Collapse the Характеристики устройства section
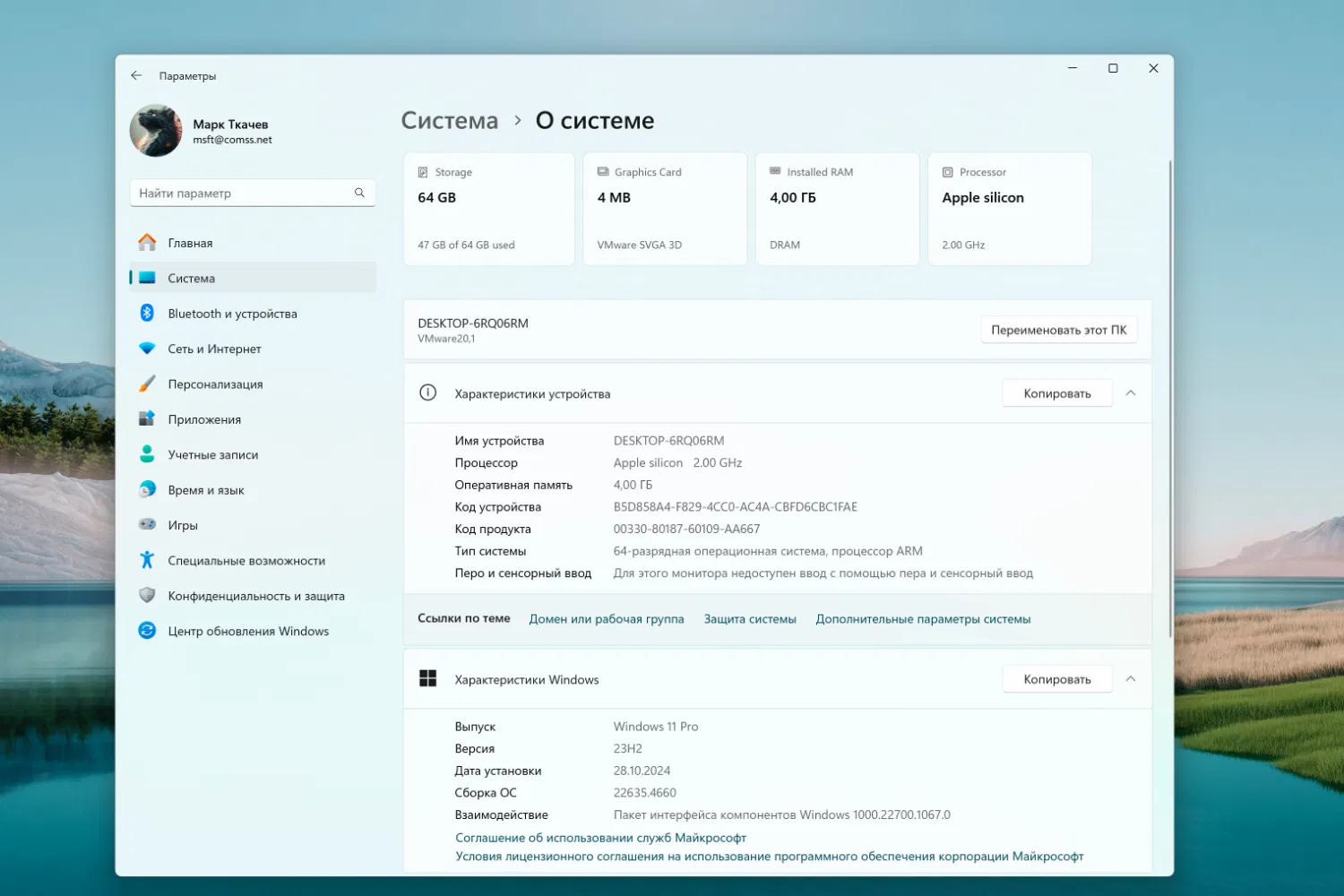The width and height of the screenshot is (1344, 896). pyautogui.click(x=1131, y=392)
